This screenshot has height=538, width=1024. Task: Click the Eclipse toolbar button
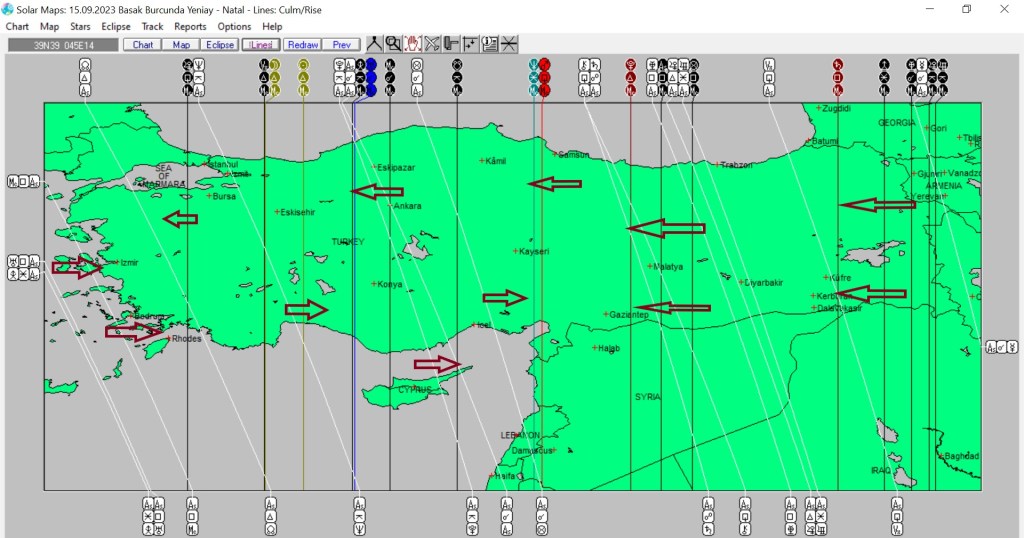(220, 45)
